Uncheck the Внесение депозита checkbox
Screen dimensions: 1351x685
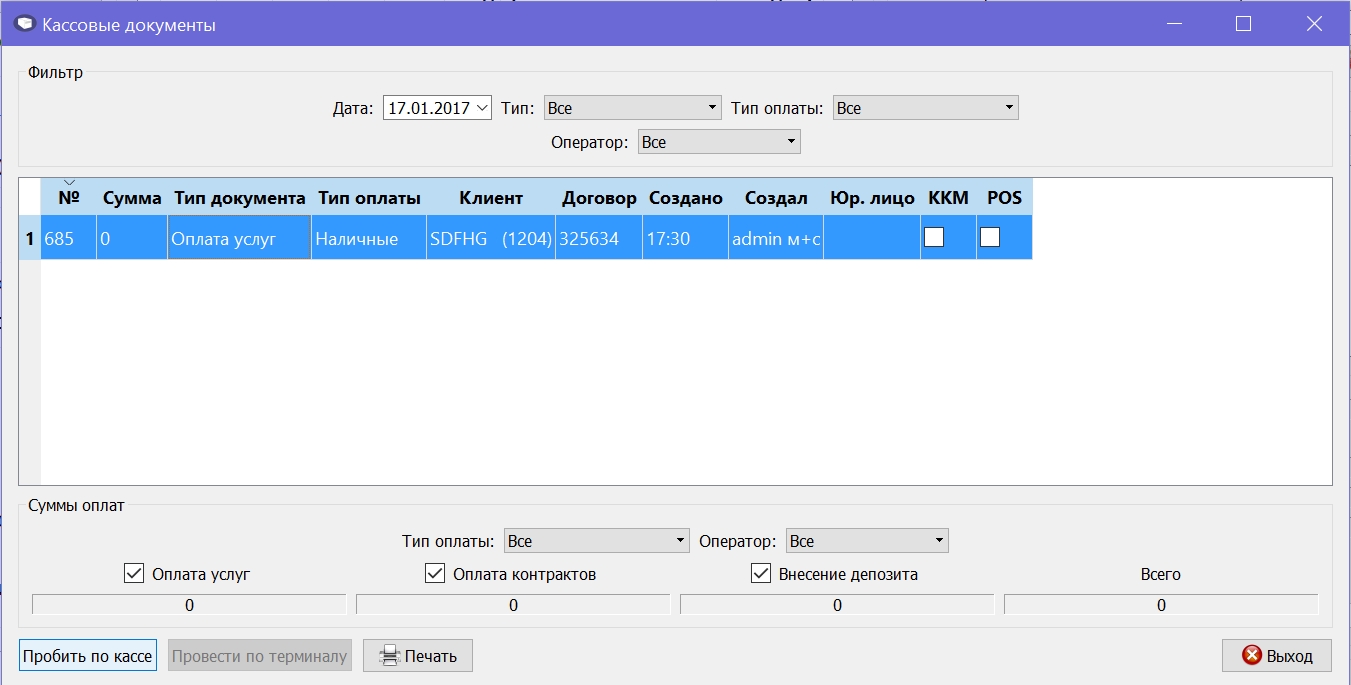click(x=761, y=573)
